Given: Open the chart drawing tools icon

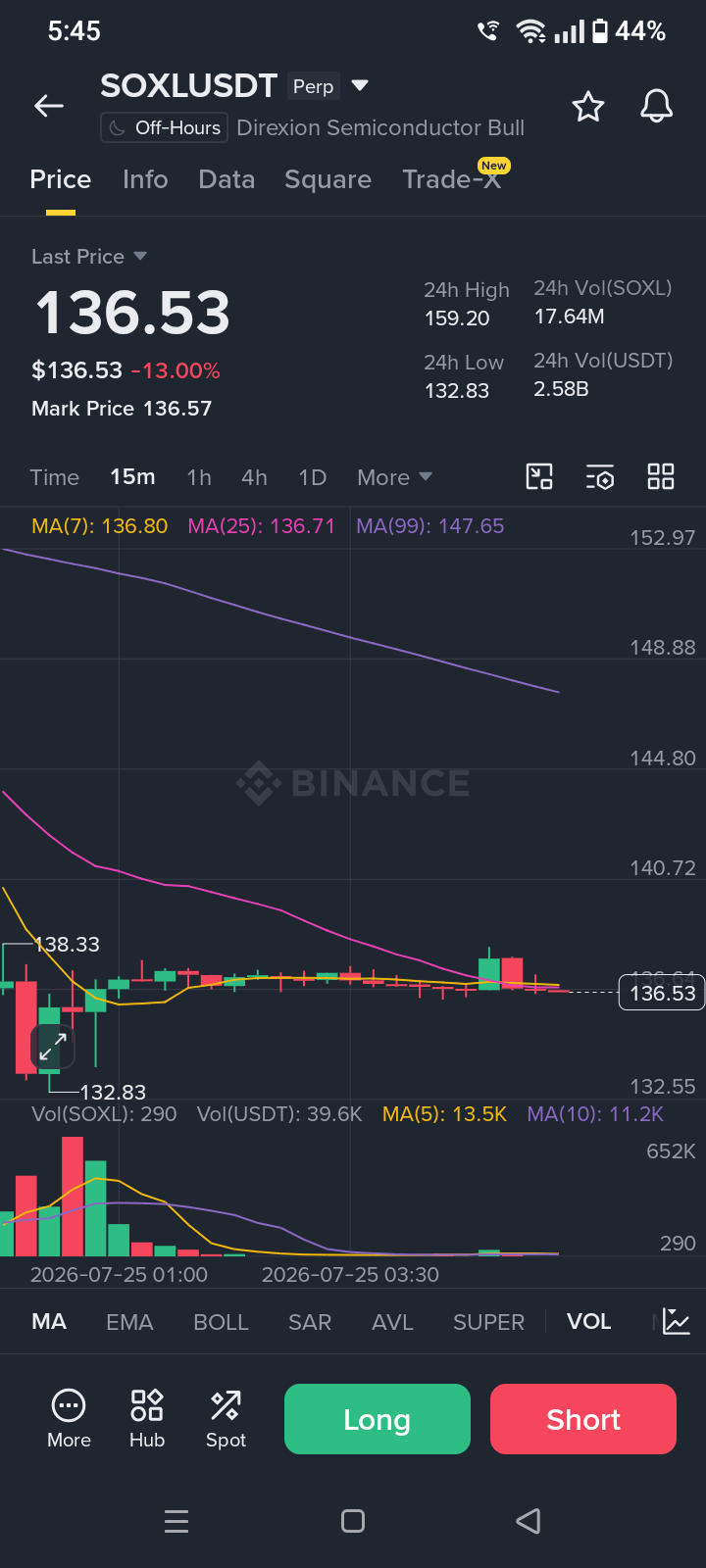Looking at the screenshot, I should [x=539, y=477].
